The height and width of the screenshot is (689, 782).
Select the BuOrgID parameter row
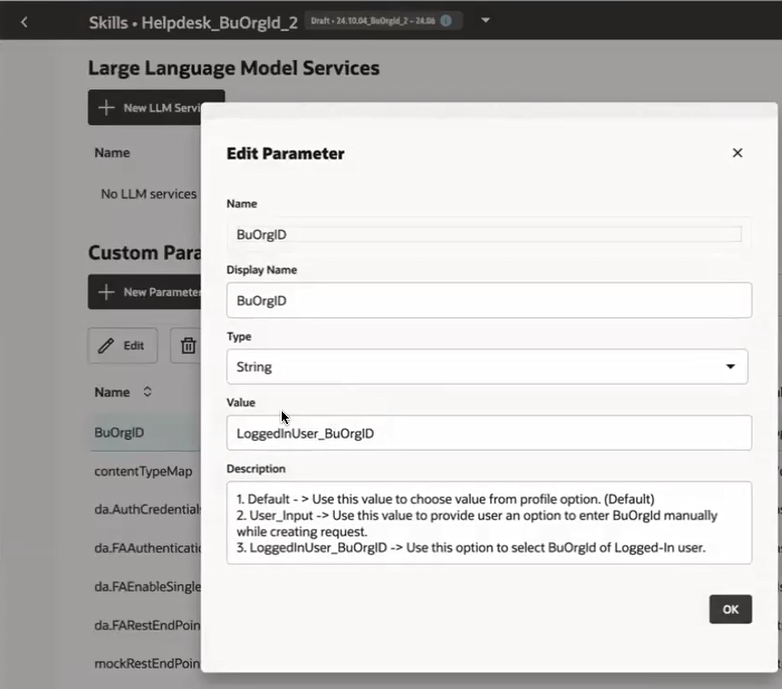click(x=146, y=433)
